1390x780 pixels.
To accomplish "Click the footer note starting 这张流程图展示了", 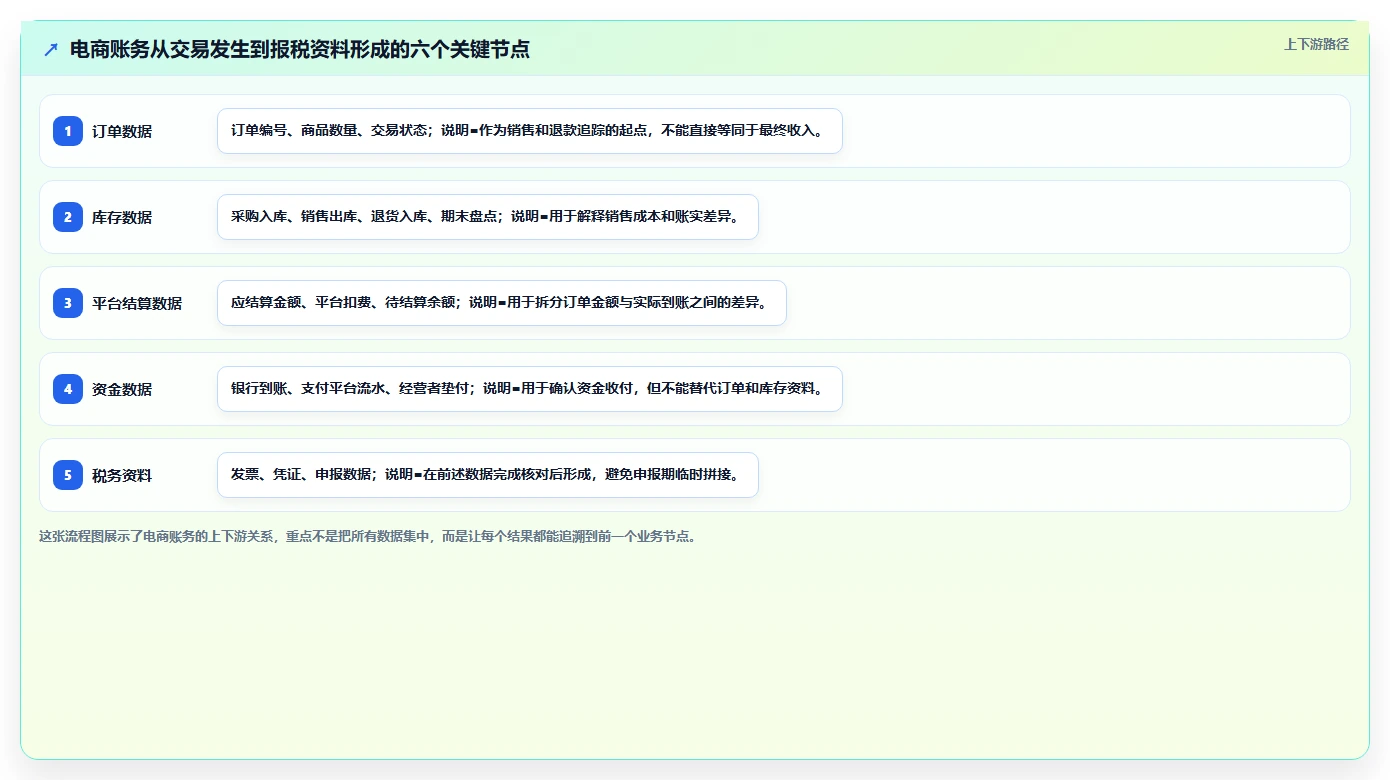I will [368, 536].
